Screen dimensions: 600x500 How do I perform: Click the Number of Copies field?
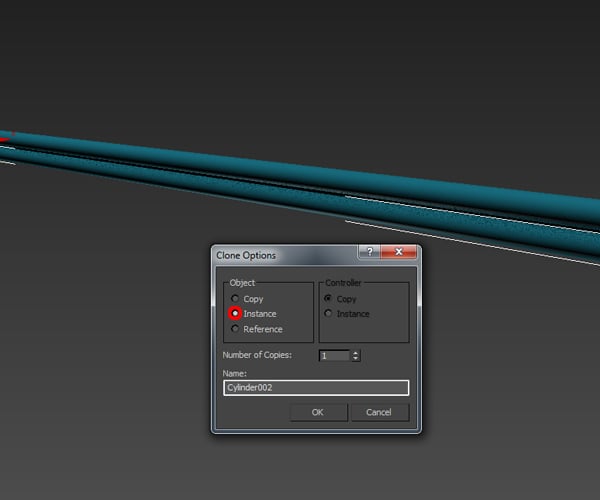334,355
